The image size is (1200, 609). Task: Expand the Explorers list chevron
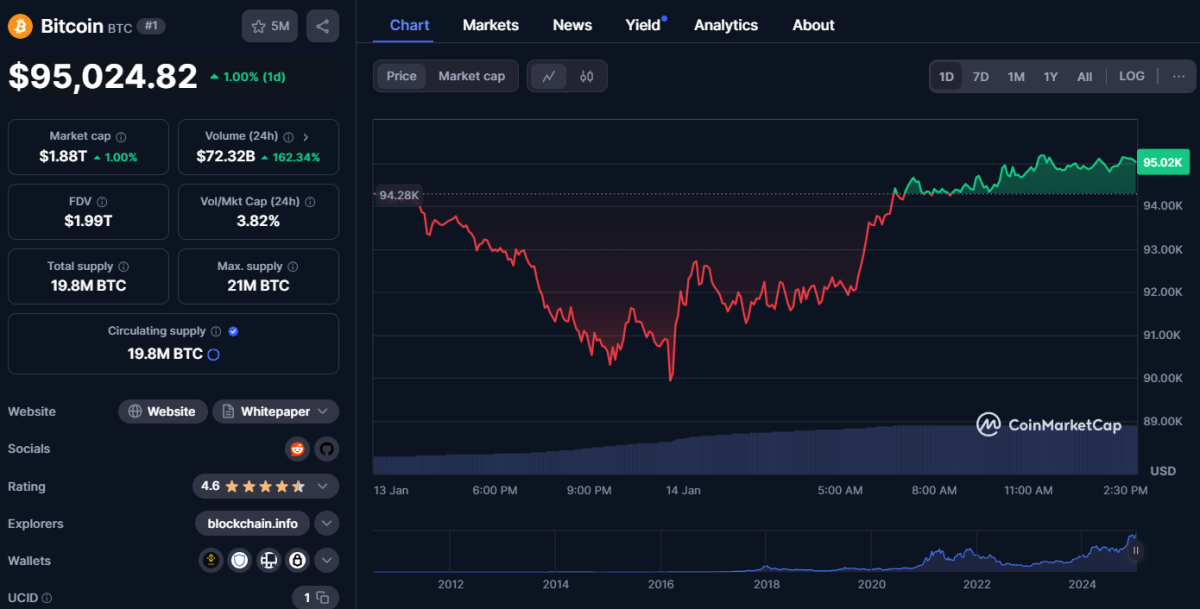click(326, 523)
